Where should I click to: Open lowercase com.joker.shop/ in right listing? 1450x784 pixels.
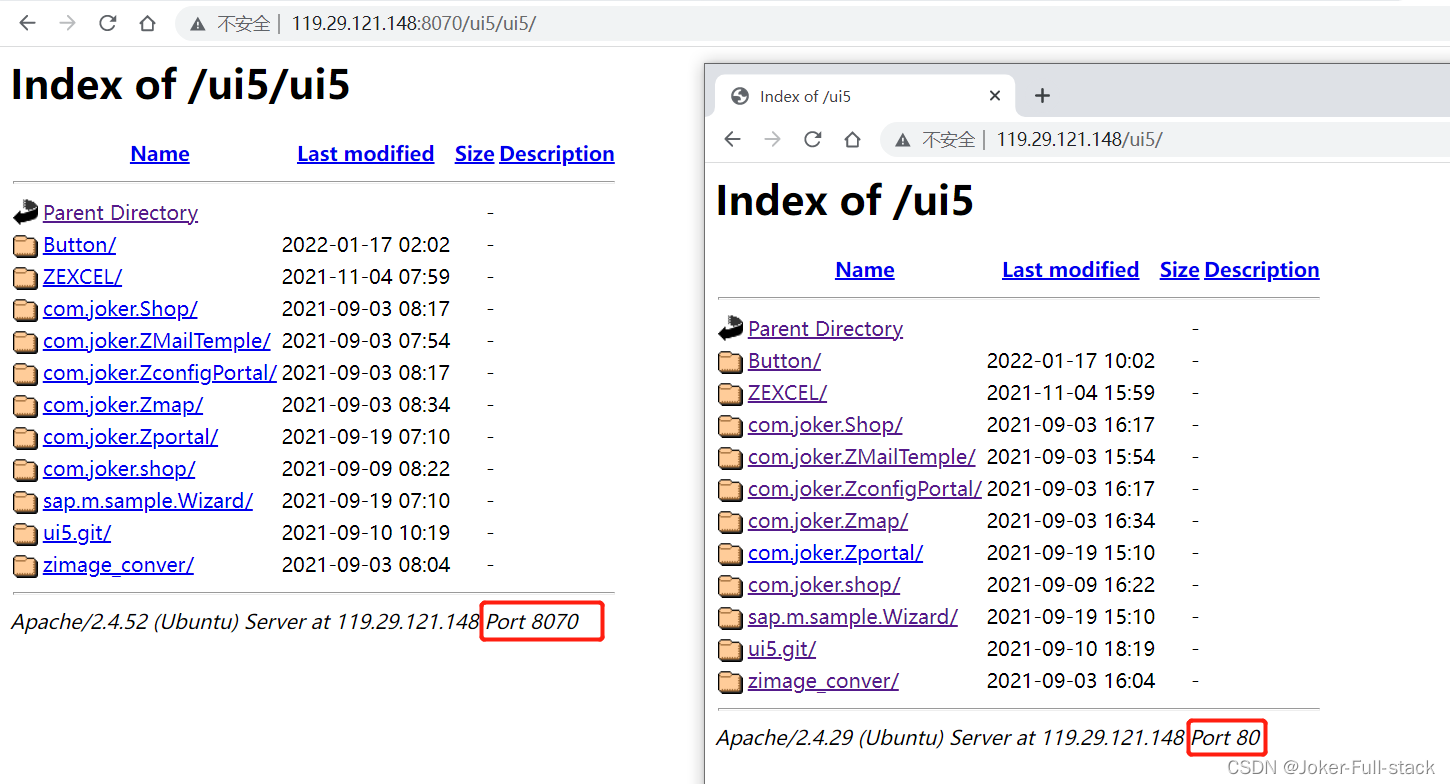click(824, 585)
